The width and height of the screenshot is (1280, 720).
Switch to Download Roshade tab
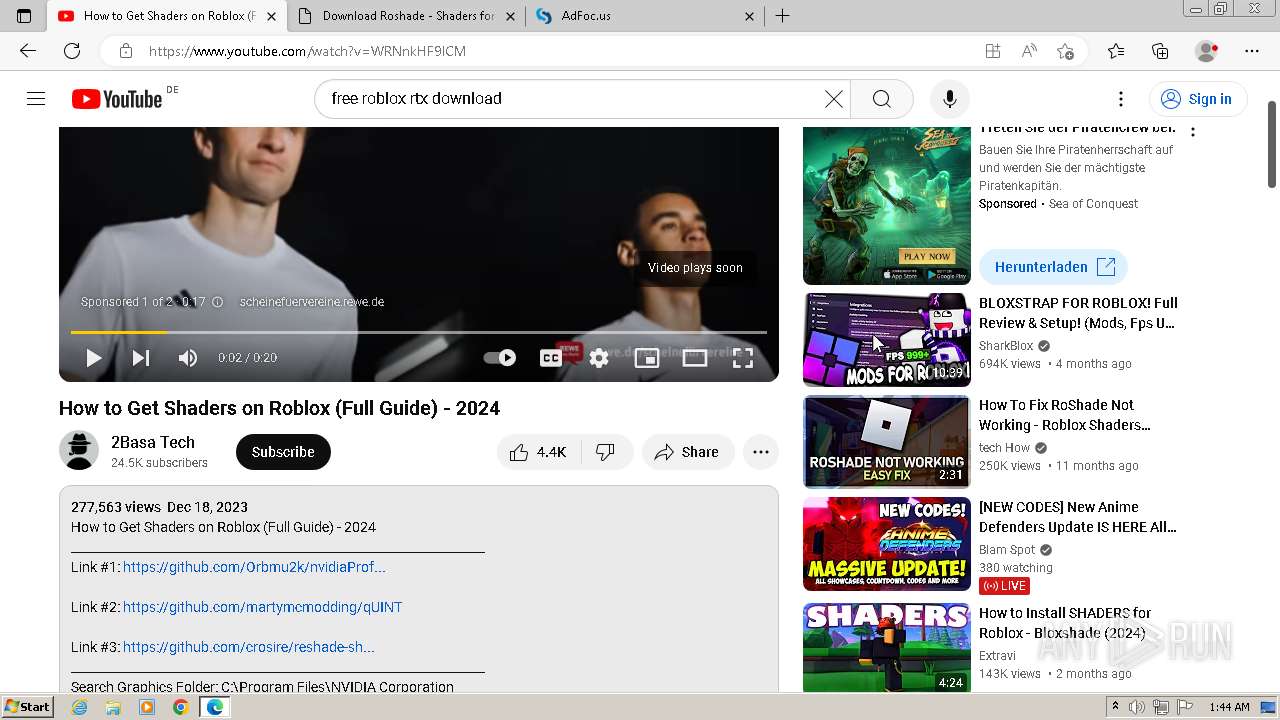pyautogui.click(x=408, y=16)
